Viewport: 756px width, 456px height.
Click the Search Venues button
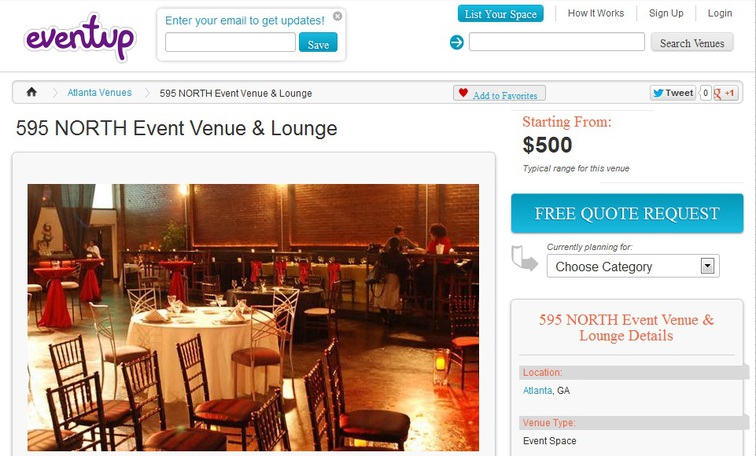(692, 42)
